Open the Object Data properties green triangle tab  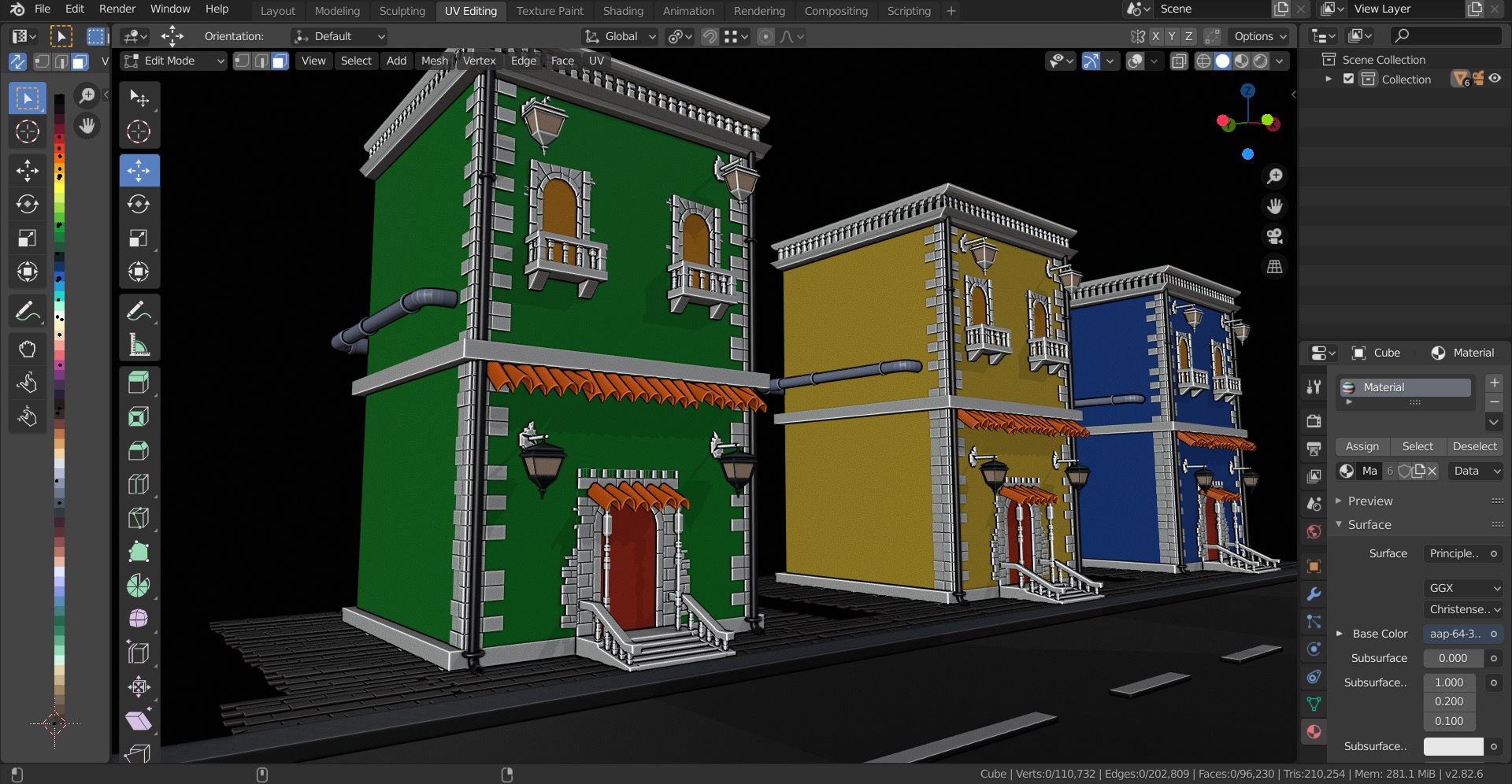point(1314,704)
